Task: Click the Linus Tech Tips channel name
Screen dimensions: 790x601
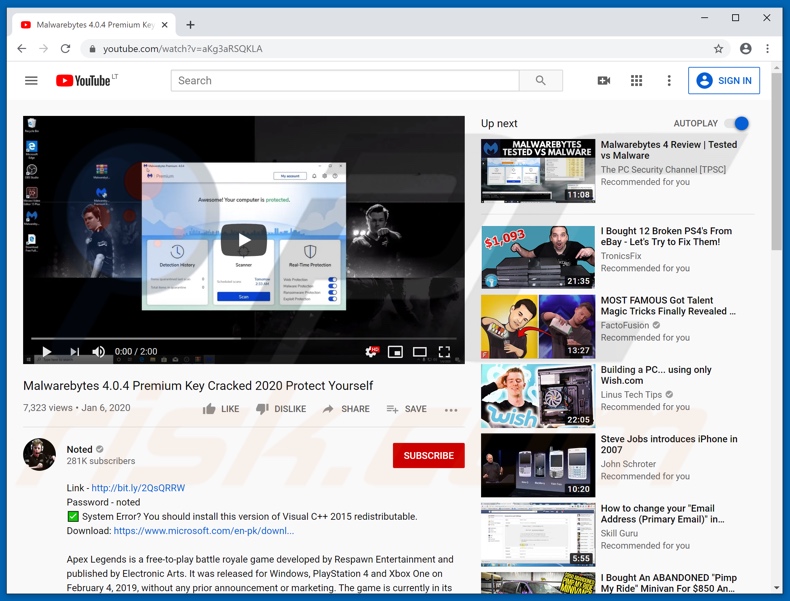Action: 631,394
